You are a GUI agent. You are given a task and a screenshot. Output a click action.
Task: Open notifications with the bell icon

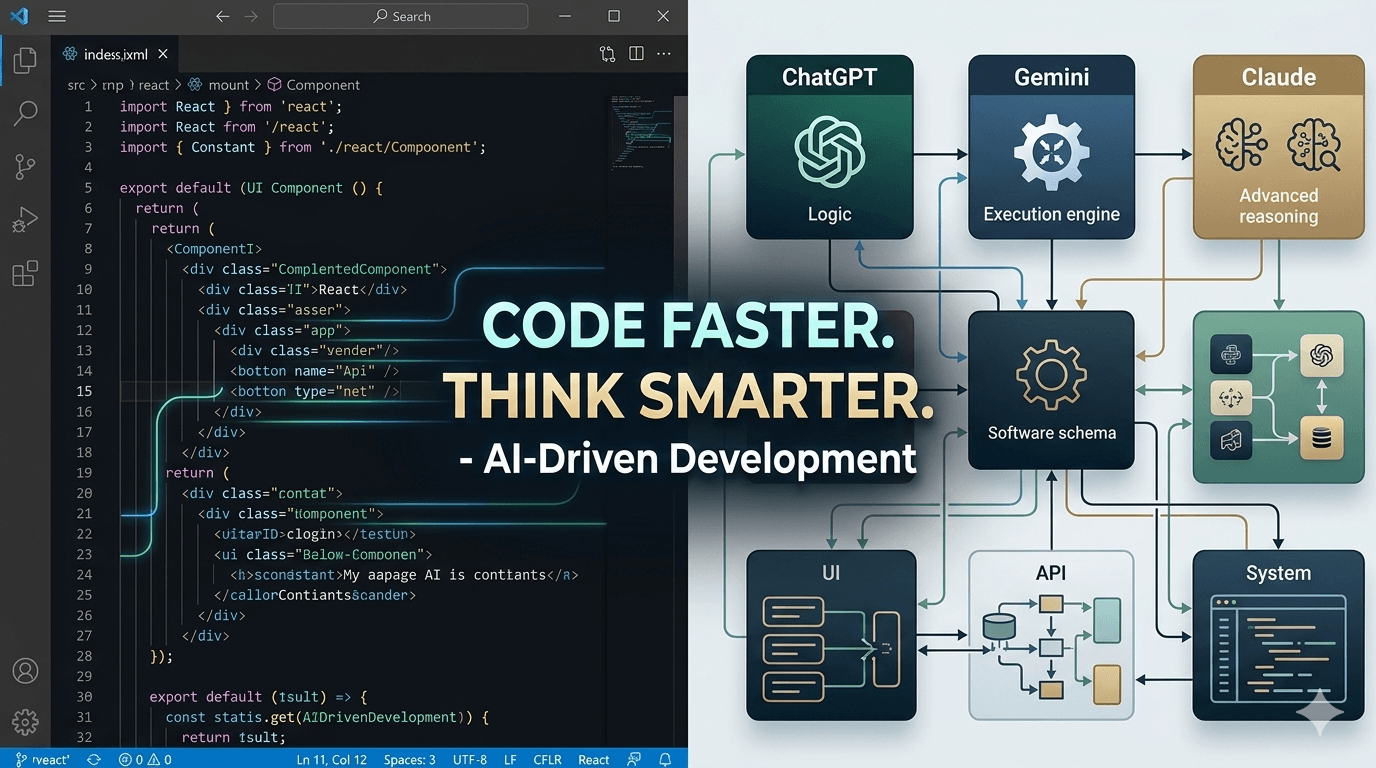click(x=665, y=759)
